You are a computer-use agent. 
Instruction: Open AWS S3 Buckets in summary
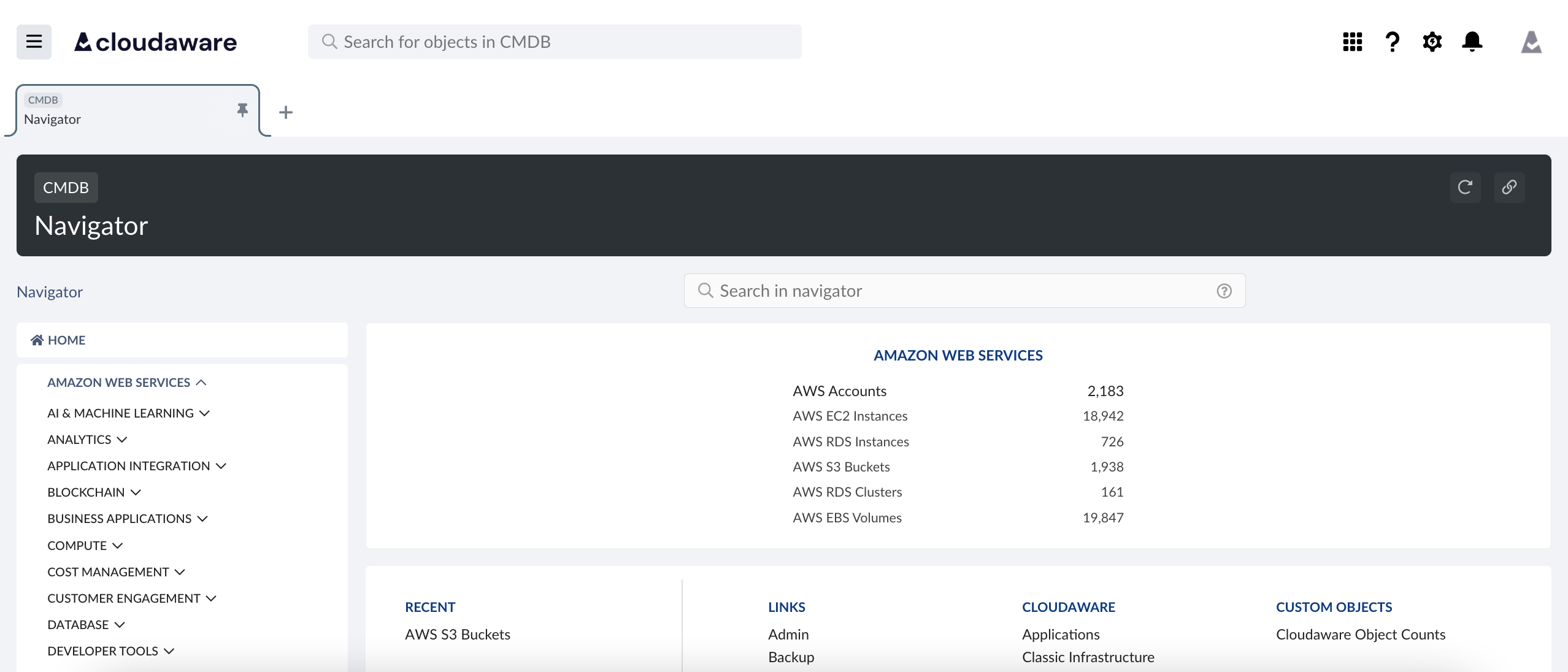tap(841, 467)
